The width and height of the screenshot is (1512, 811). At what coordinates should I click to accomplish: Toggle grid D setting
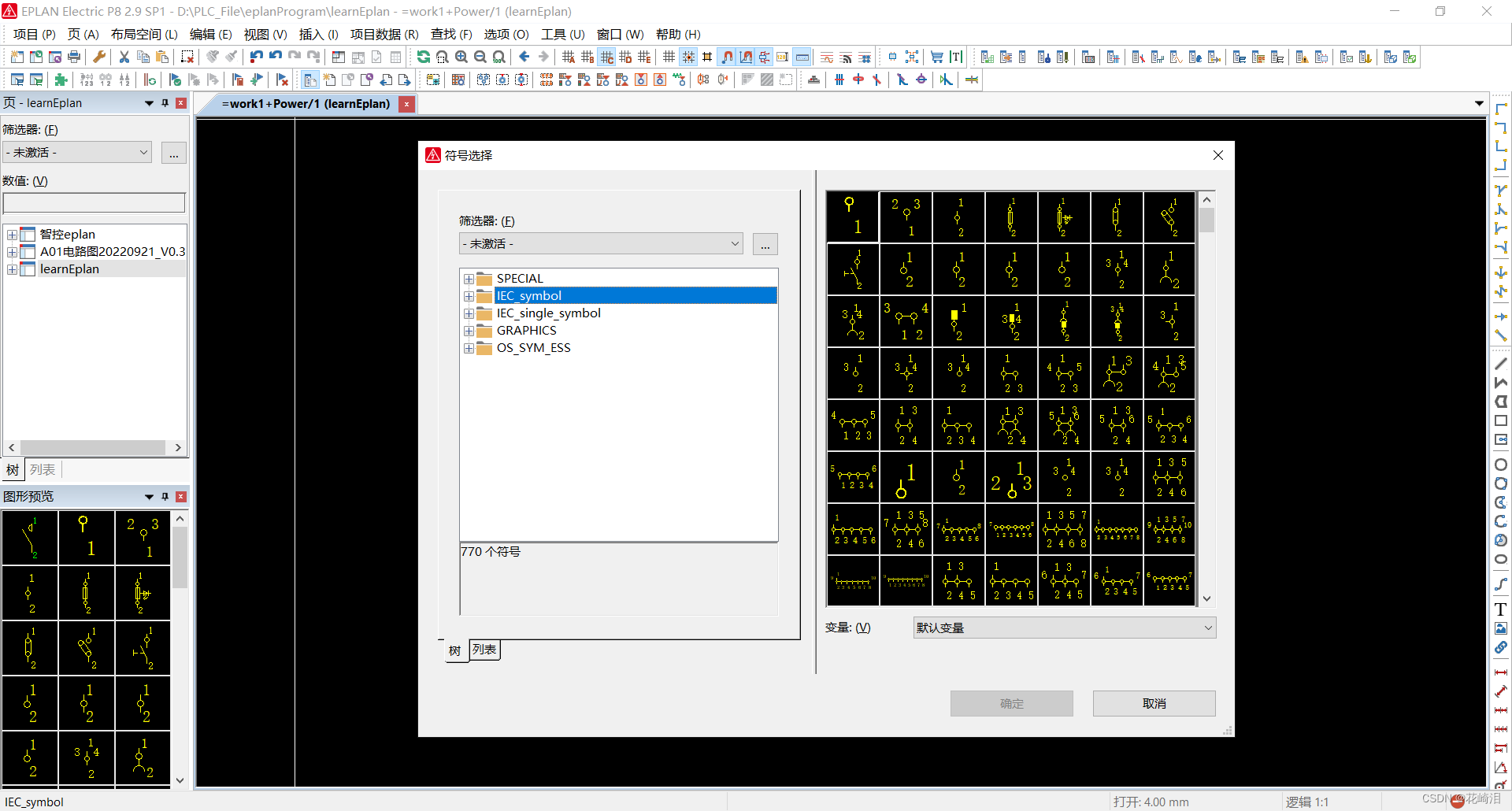[x=625, y=57]
